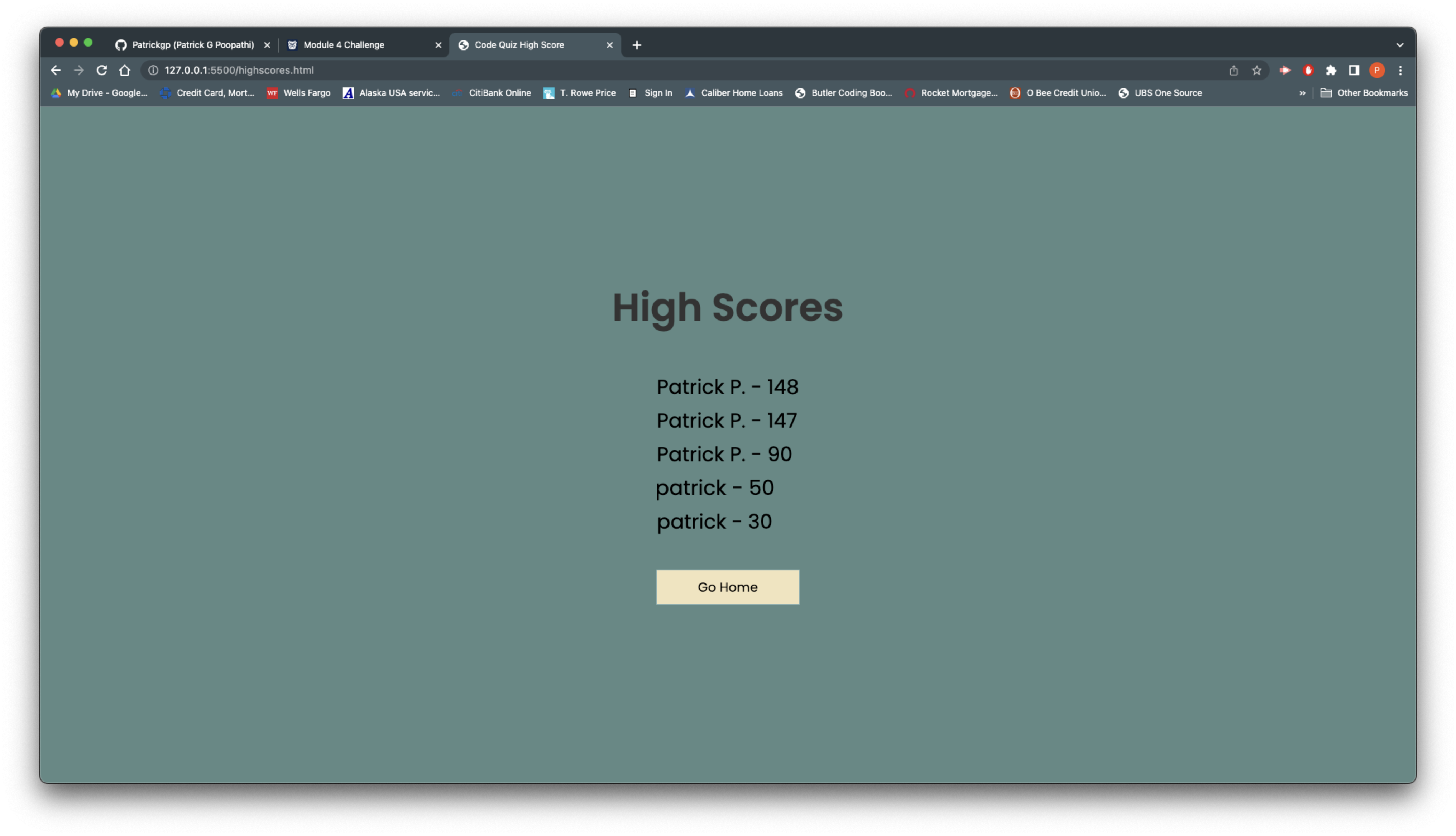The image size is (1456, 836).
Task: Click the score entry 'patrick - 50'
Action: click(715, 488)
